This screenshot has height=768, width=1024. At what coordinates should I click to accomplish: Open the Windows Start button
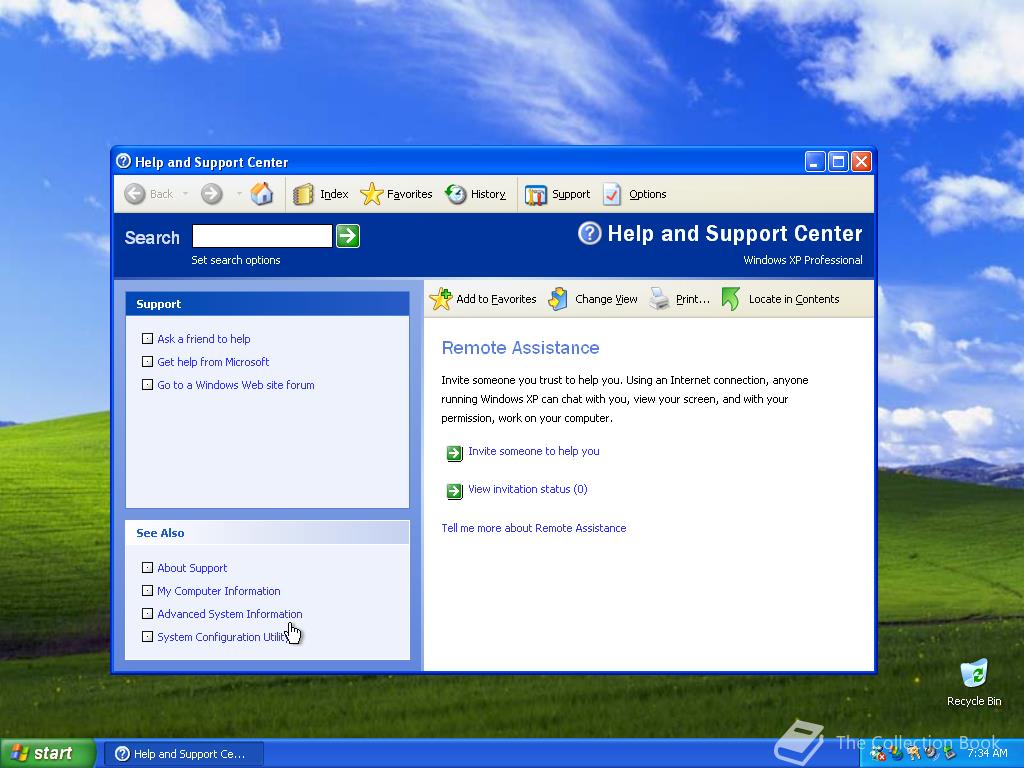[x=47, y=753]
